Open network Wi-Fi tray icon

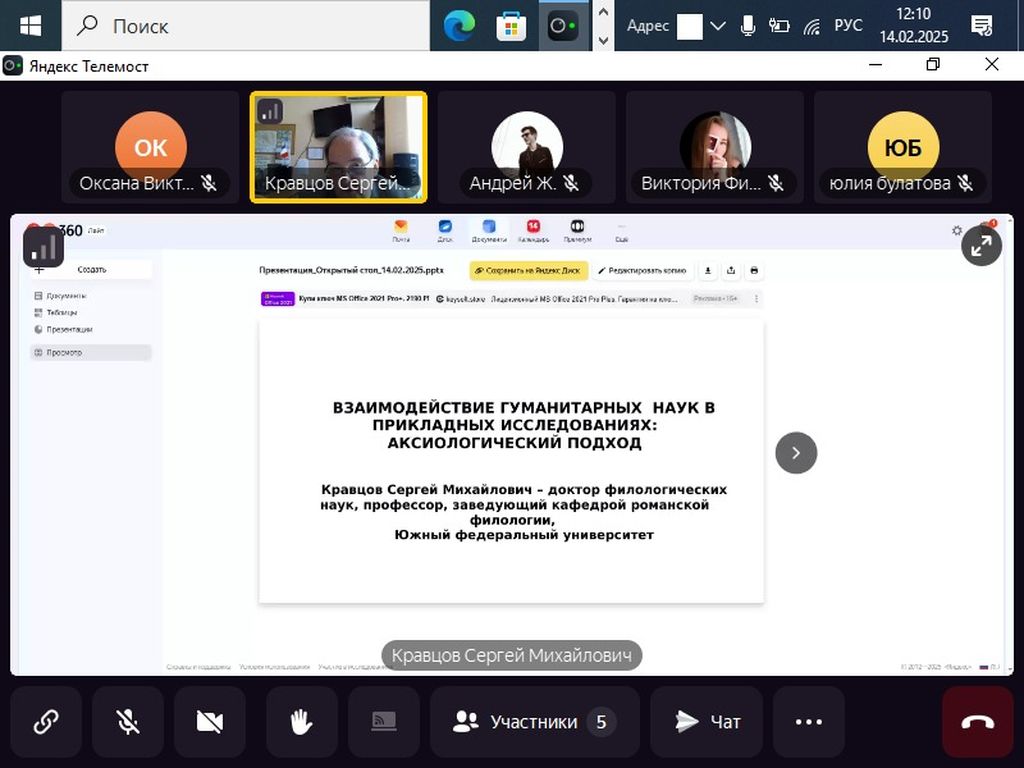(812, 27)
